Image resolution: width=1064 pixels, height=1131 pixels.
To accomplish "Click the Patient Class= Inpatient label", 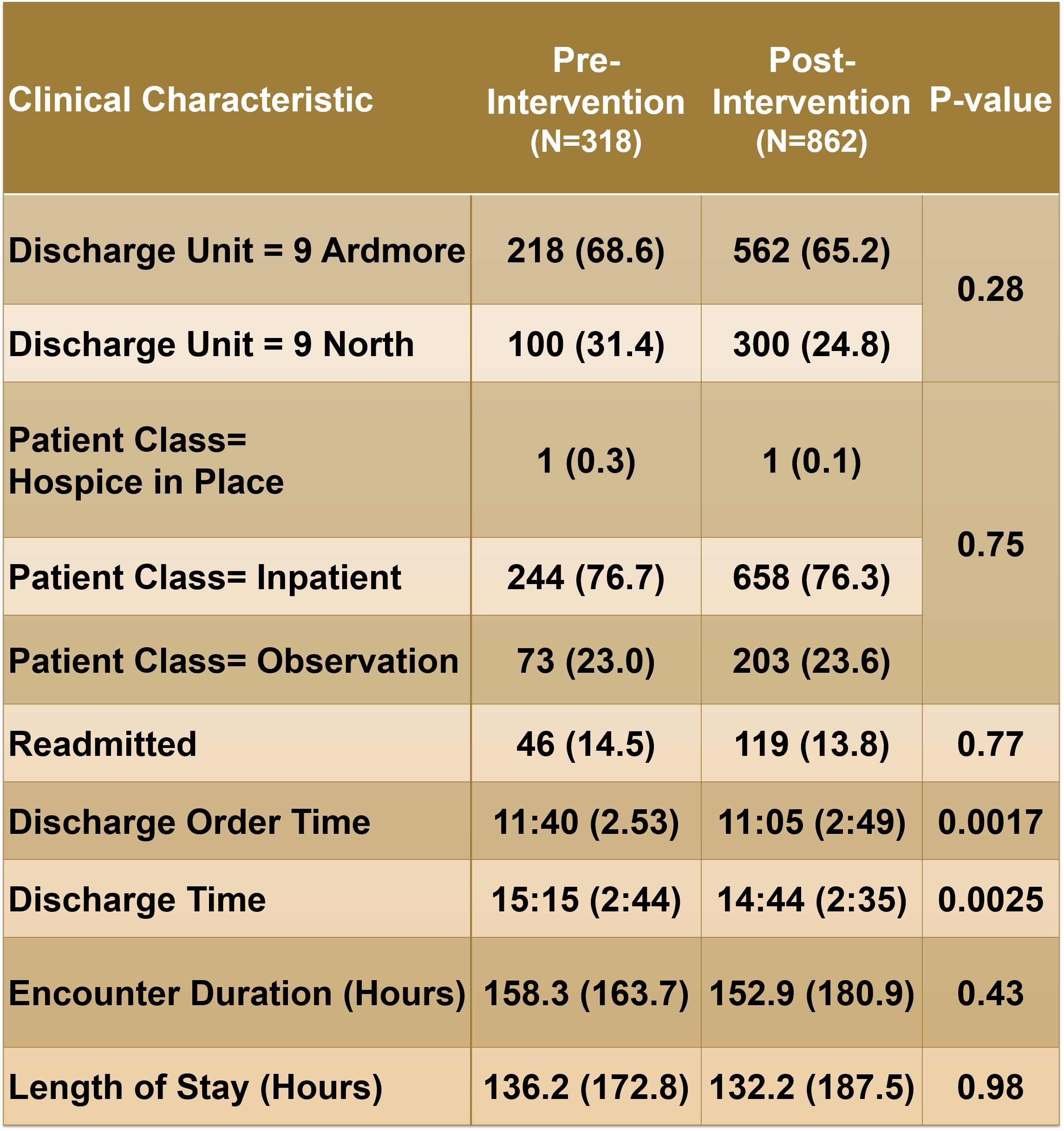I will pos(205,578).
